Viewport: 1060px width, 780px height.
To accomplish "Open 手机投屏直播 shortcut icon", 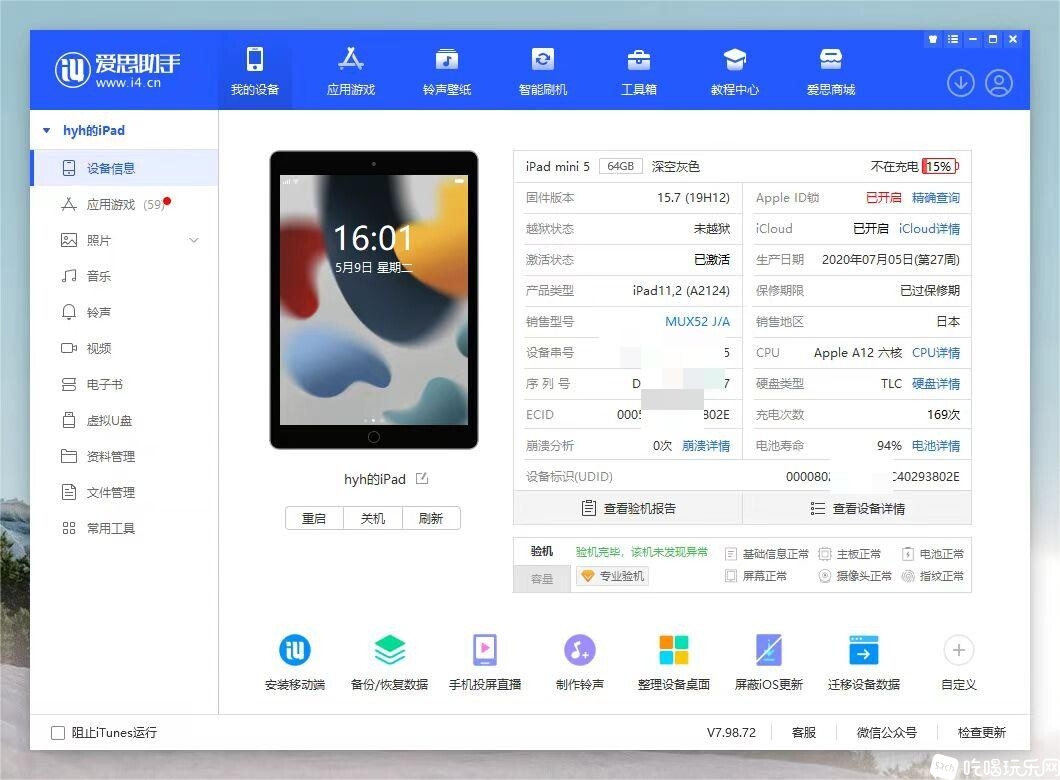I will 485,650.
